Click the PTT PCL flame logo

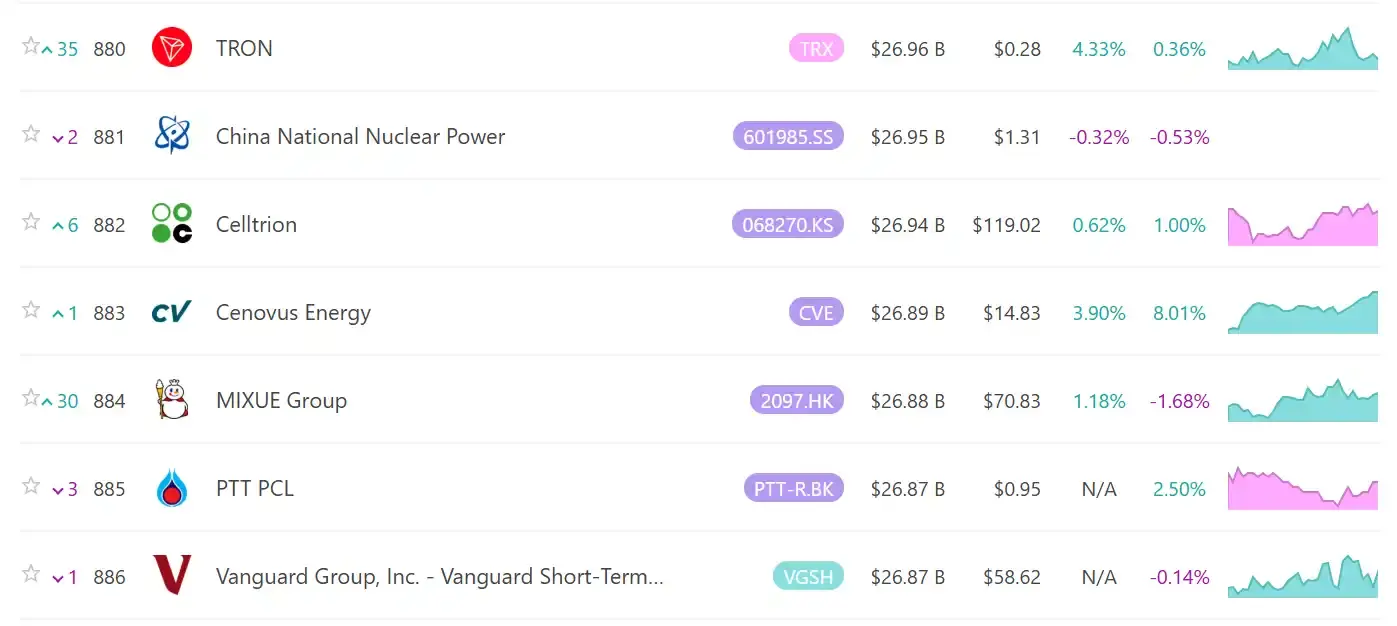(x=171, y=488)
